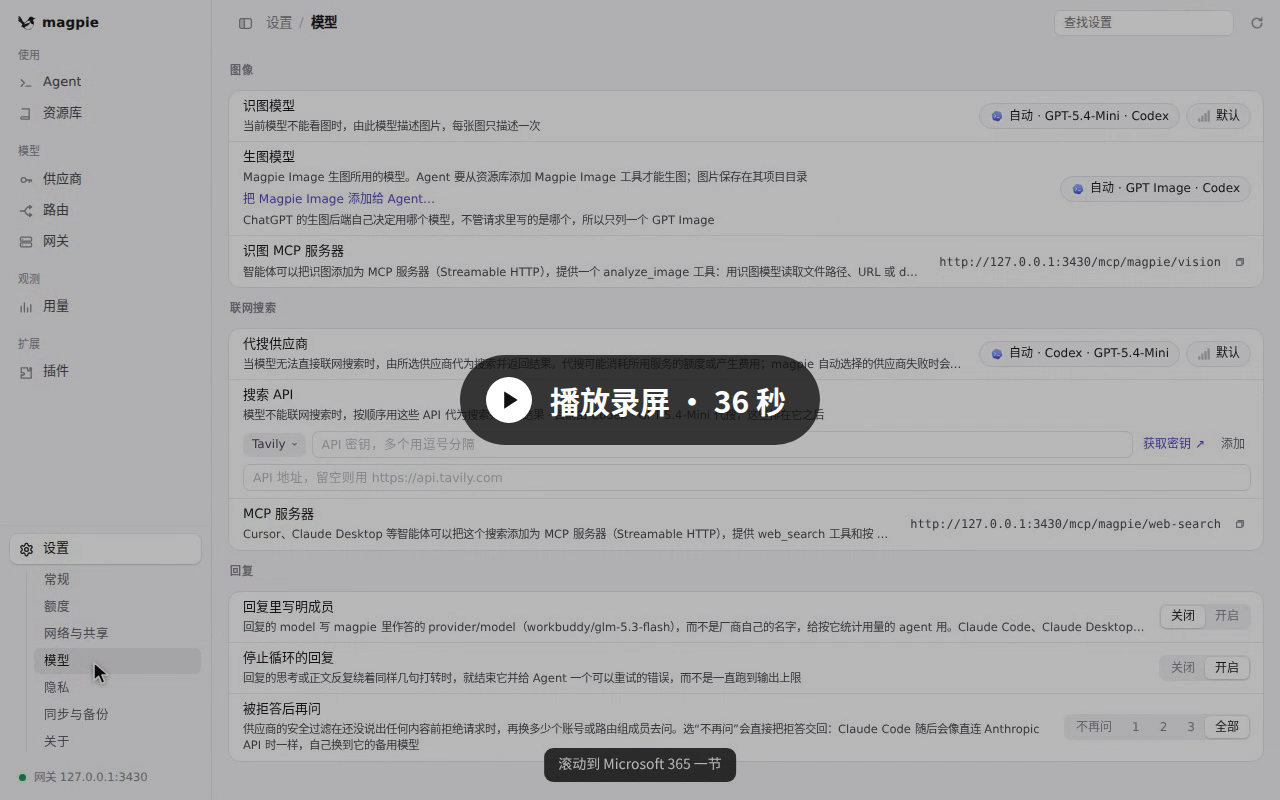Select 全部 for 被拒答后再问

click(1226, 727)
